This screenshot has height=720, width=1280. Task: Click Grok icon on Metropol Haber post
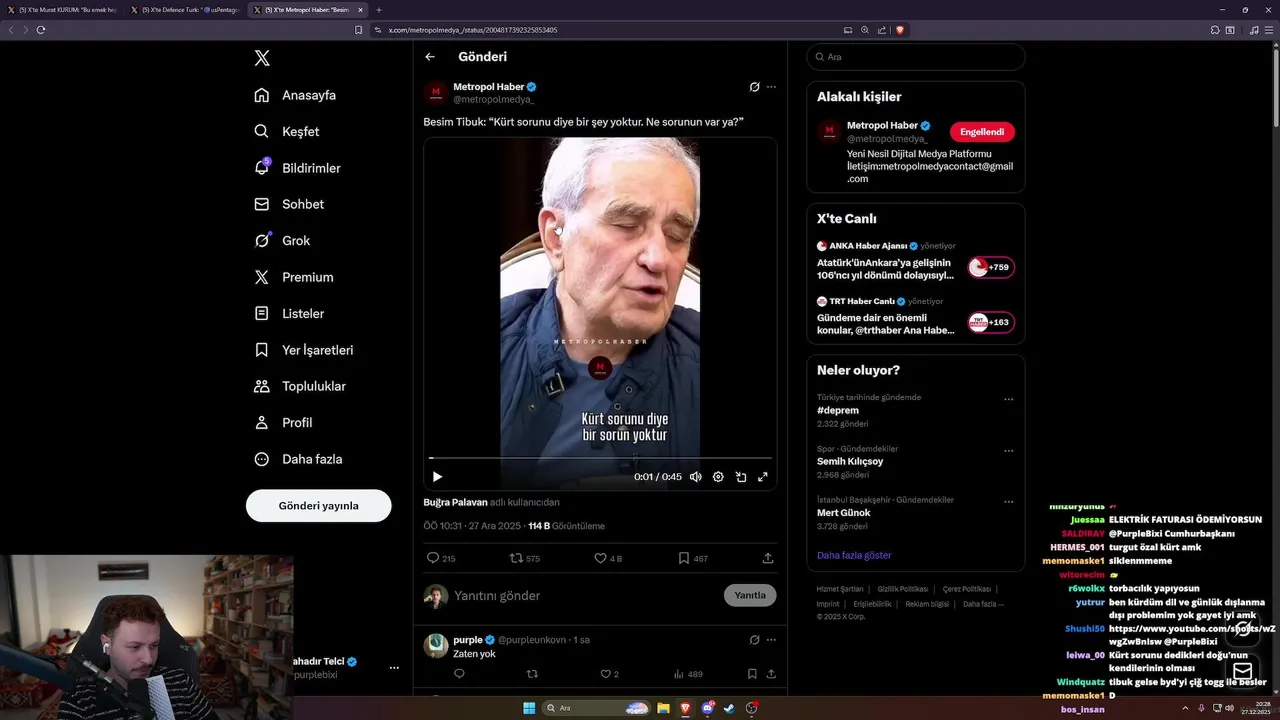tap(754, 87)
